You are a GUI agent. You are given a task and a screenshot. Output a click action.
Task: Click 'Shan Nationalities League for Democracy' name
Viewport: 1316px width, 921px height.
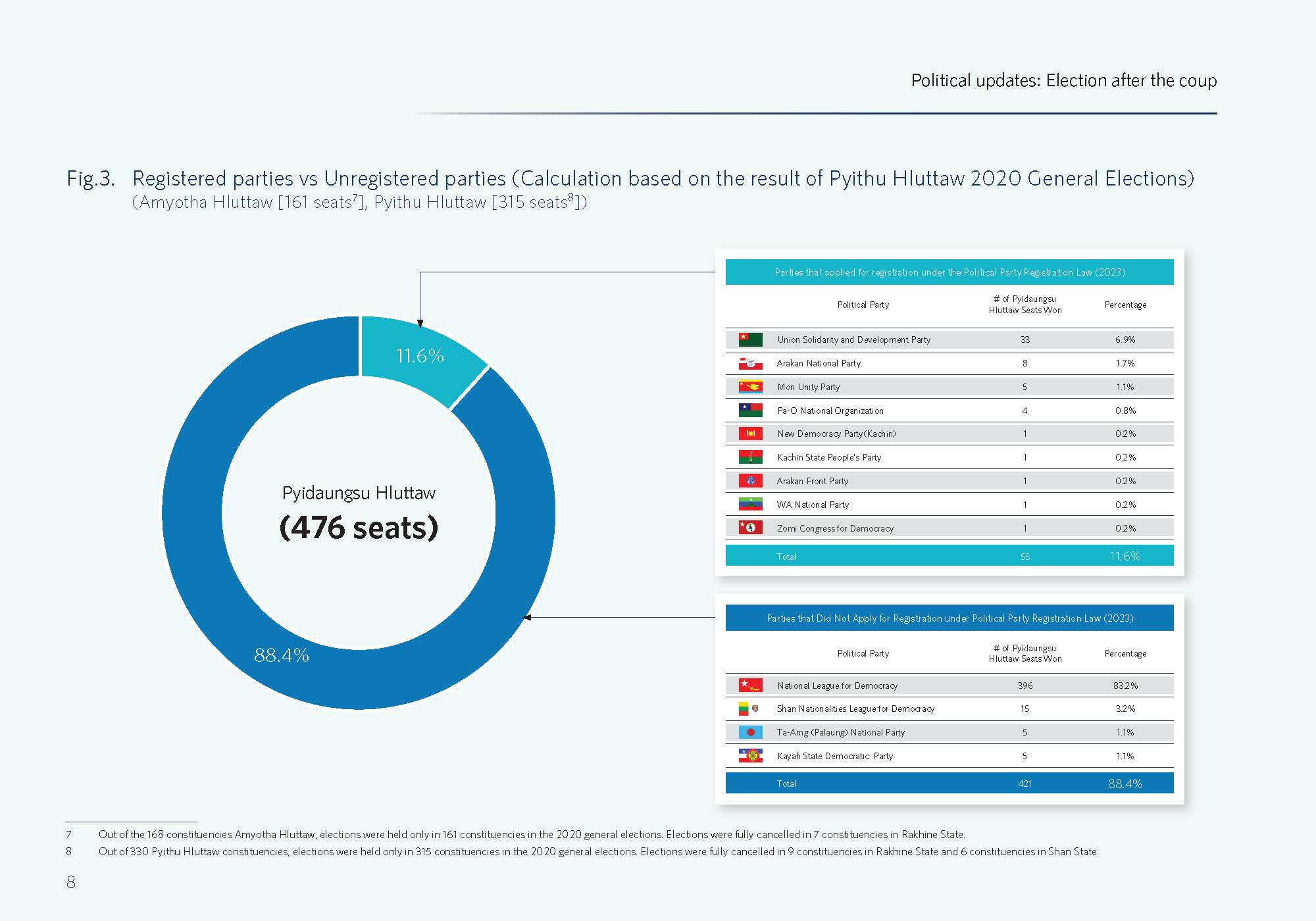(x=855, y=709)
